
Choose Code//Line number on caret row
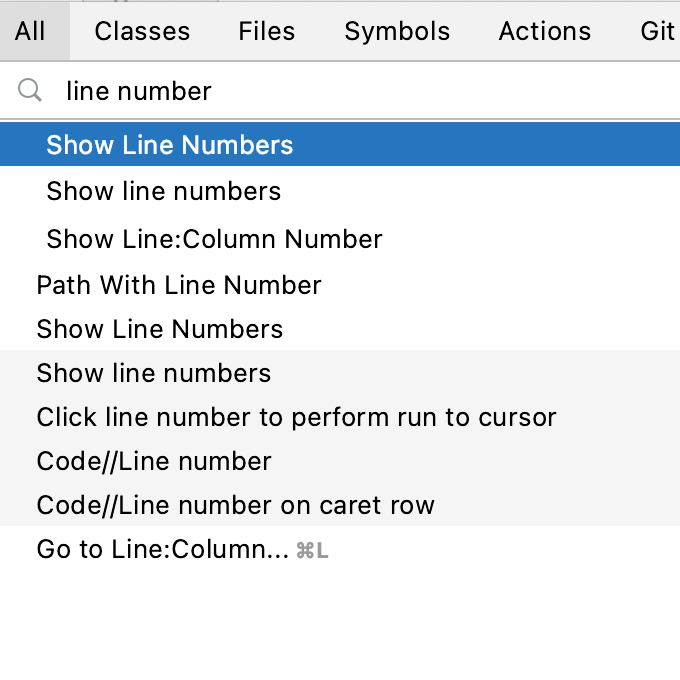[x=235, y=505]
